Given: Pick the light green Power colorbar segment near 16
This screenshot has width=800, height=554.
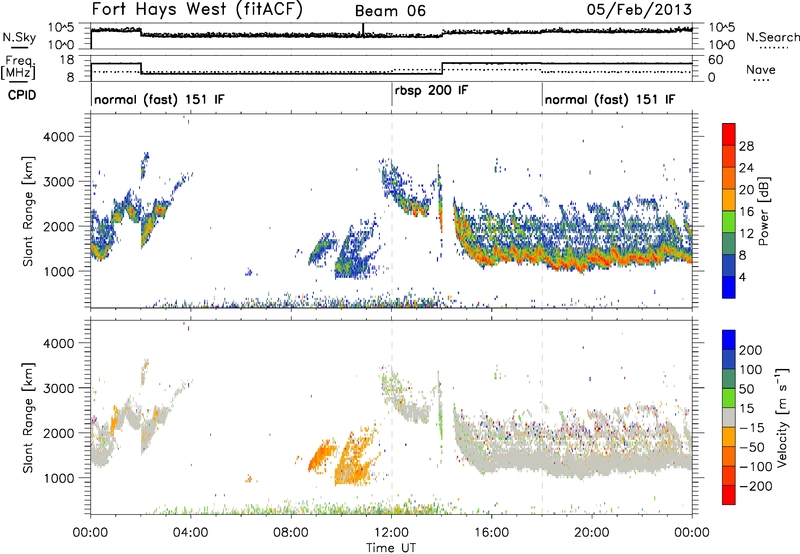Looking at the screenshot, I should coord(729,222).
